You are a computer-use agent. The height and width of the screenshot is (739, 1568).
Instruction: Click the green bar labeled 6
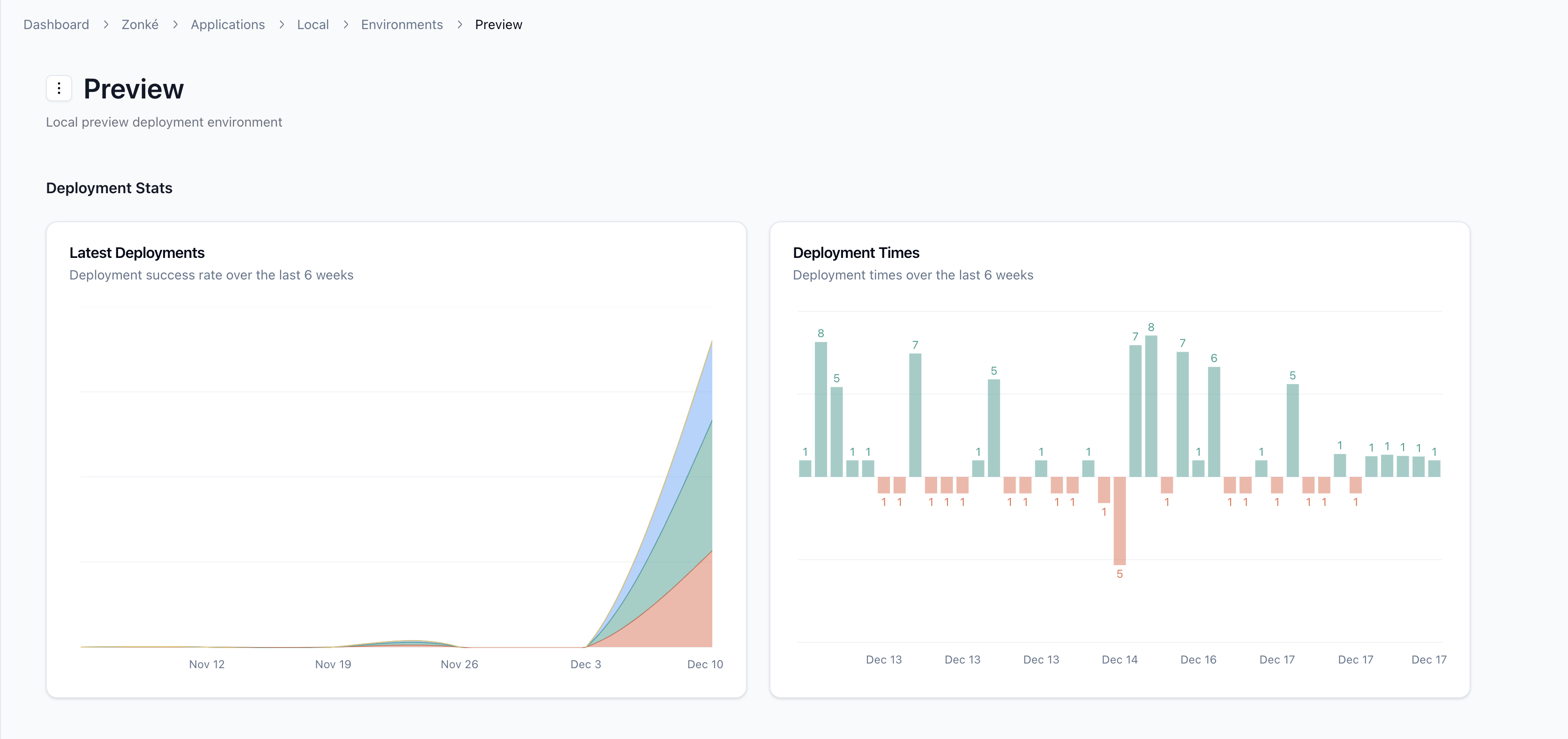pyautogui.click(x=1213, y=422)
